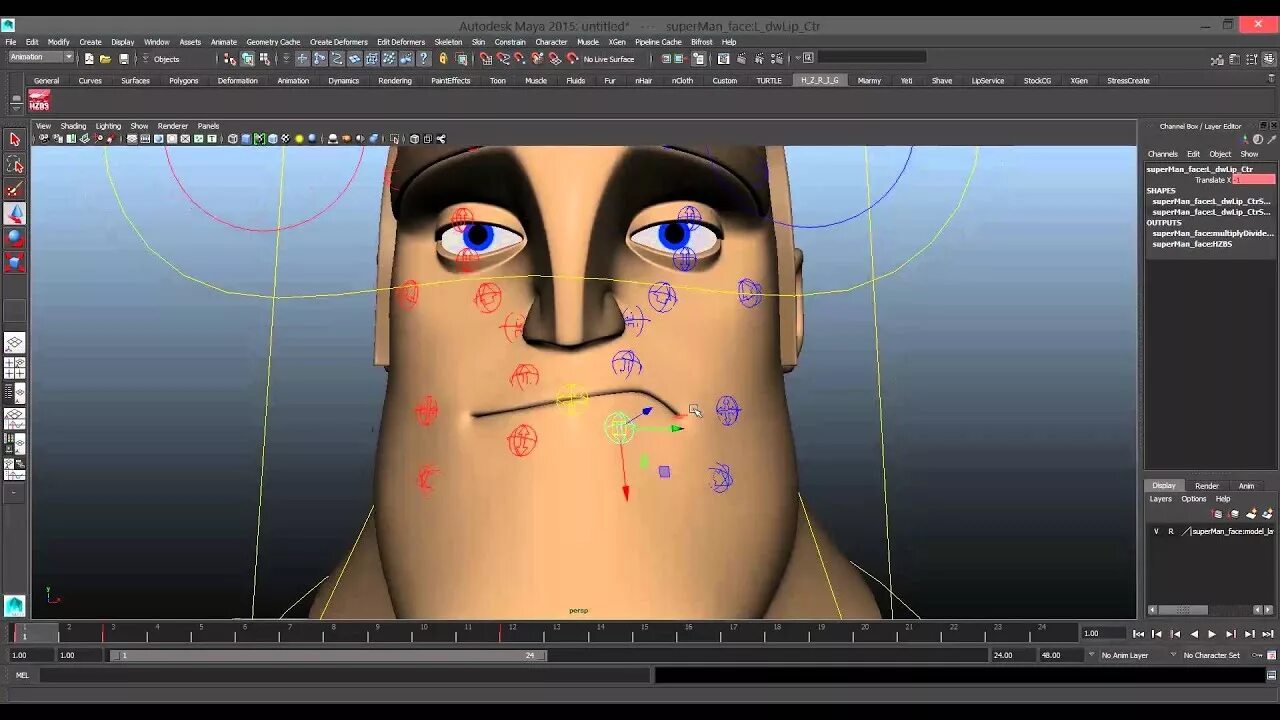Save scene using the floppy disk icon
Viewport: 1280px width, 720px height.
pos(123,59)
